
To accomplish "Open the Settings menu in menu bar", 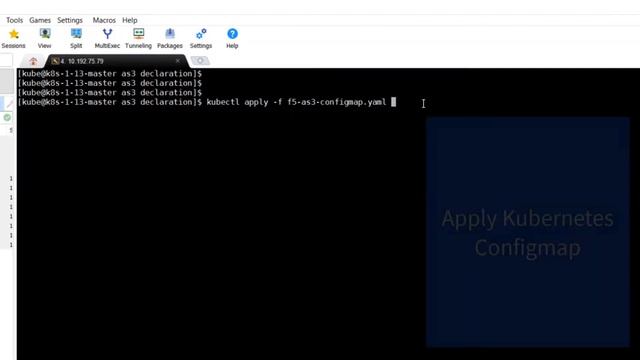I will pos(70,20).
